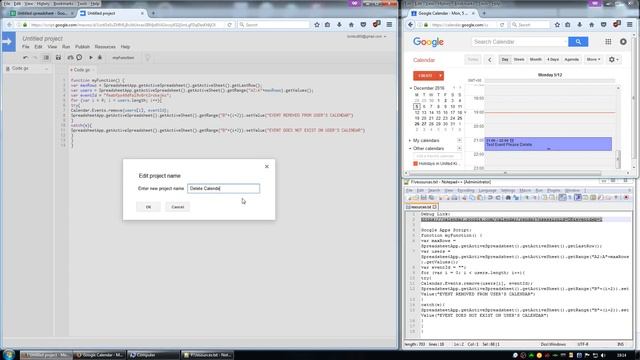The width and height of the screenshot is (640, 360).
Task: Click the lightbulb icon in script editor toolbar
Action: pyautogui.click(x=148, y=58)
